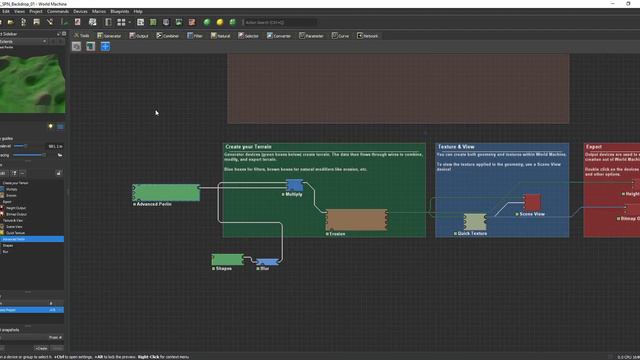
Task: Select Bitmap Output in the device list
Action: [32, 214]
